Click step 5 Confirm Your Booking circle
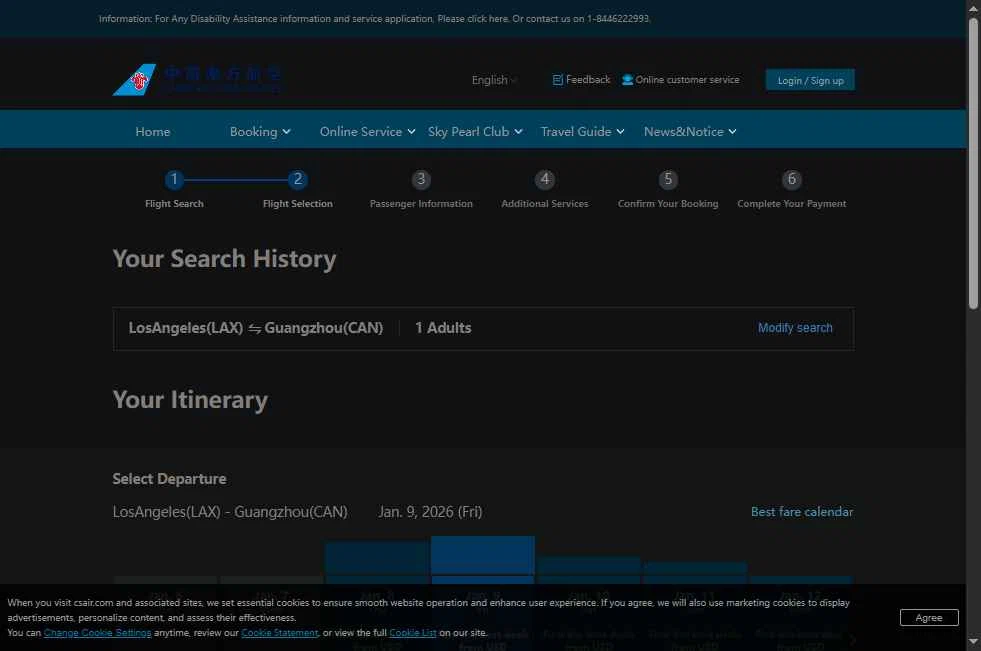981x651 pixels. point(668,179)
